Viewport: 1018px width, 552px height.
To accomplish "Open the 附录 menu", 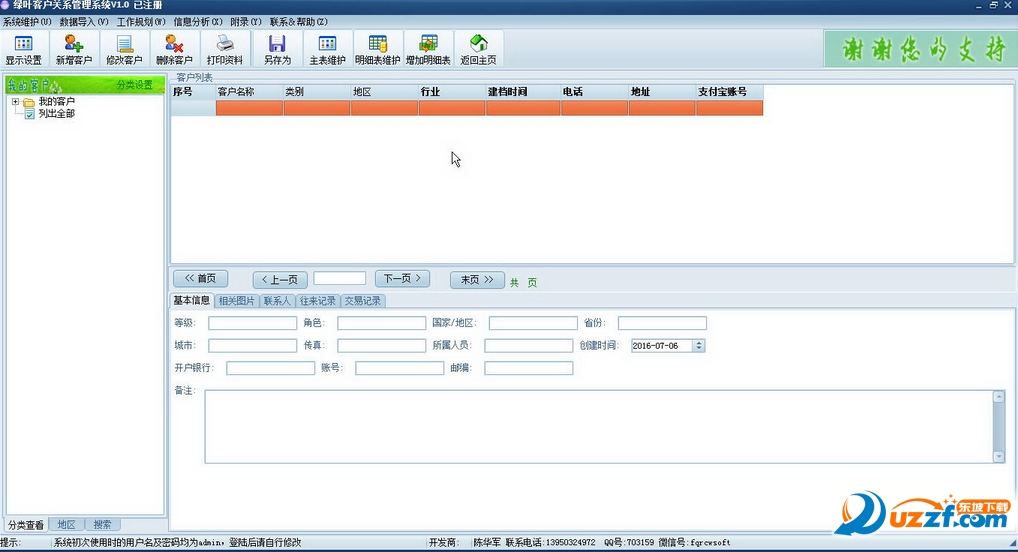I will click(x=245, y=22).
